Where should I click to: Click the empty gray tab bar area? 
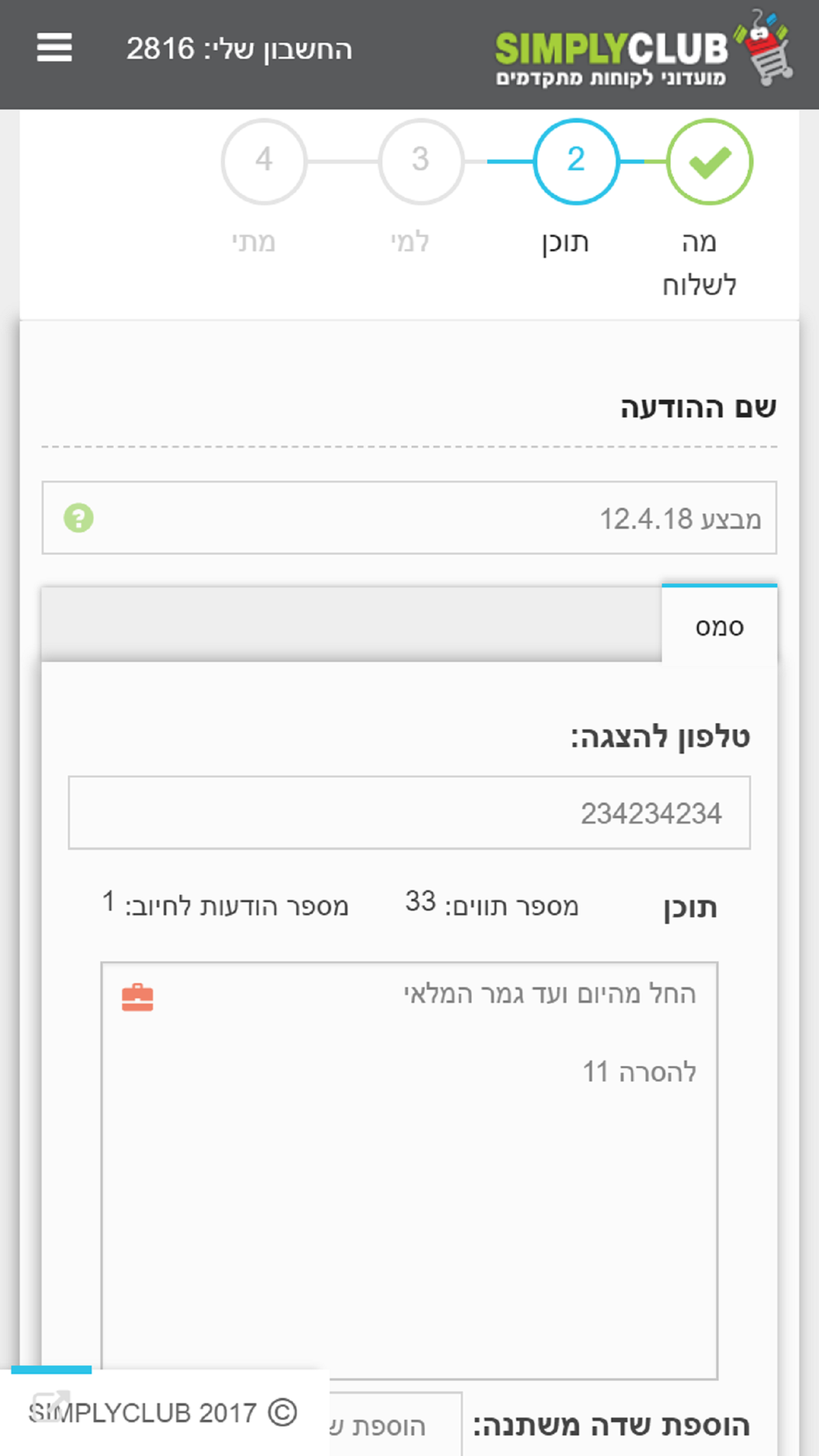[x=351, y=624]
